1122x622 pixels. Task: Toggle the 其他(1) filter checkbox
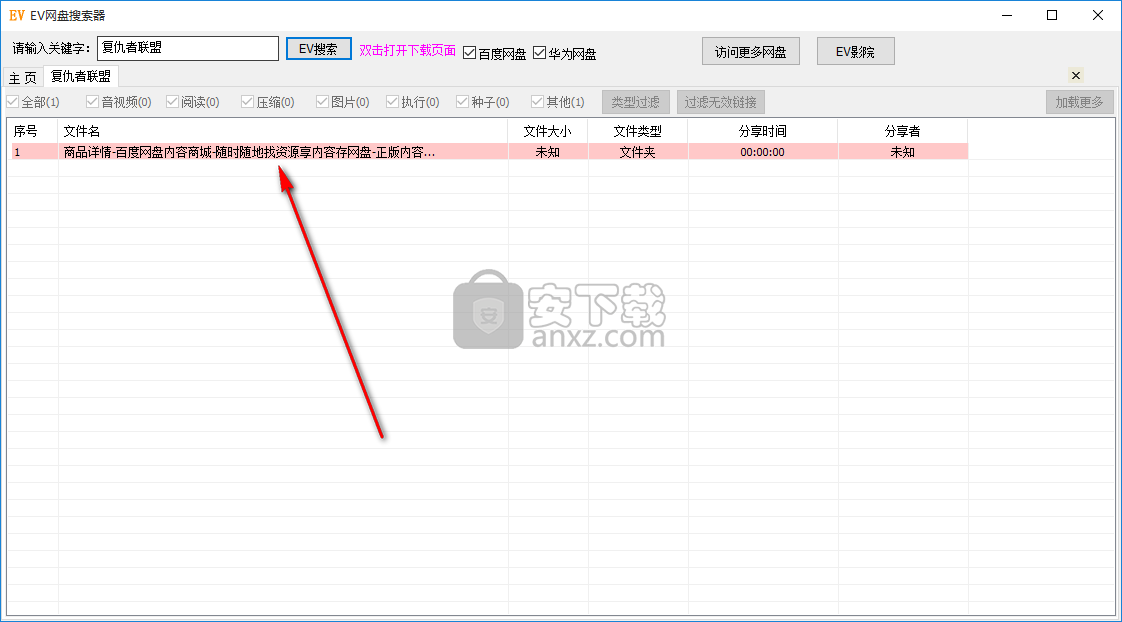tap(557, 102)
